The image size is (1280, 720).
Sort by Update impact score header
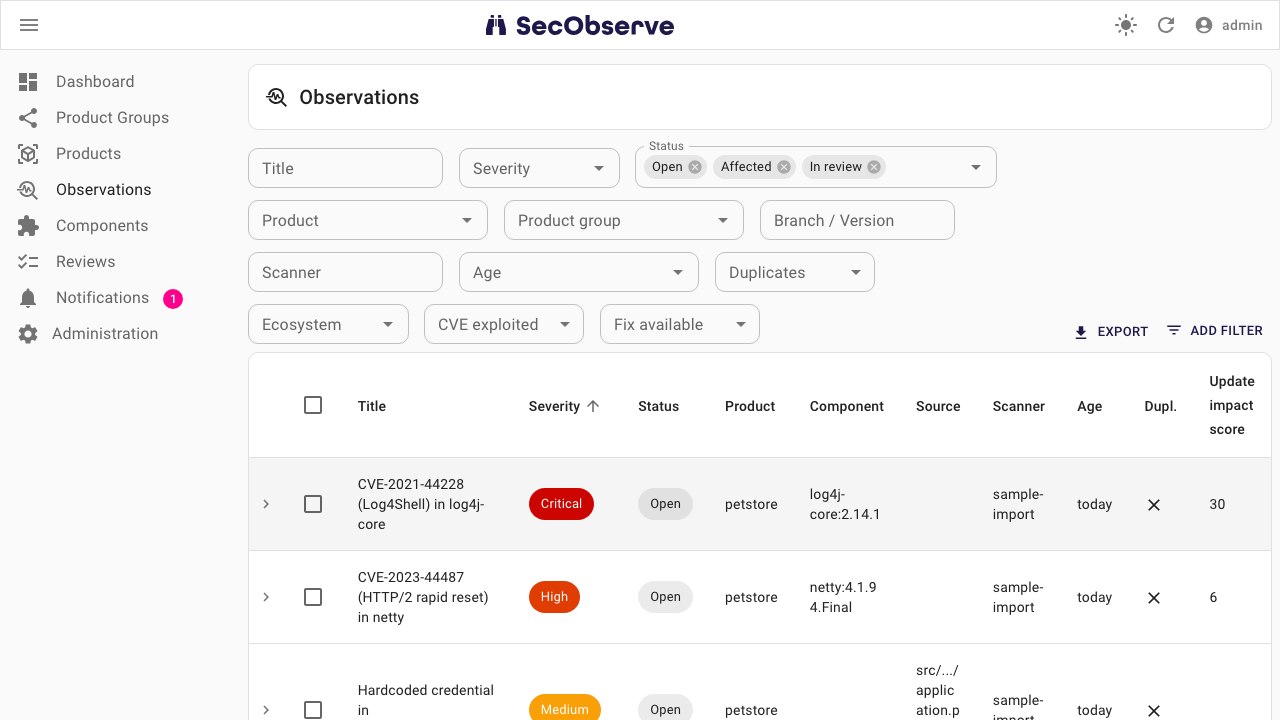click(1232, 405)
